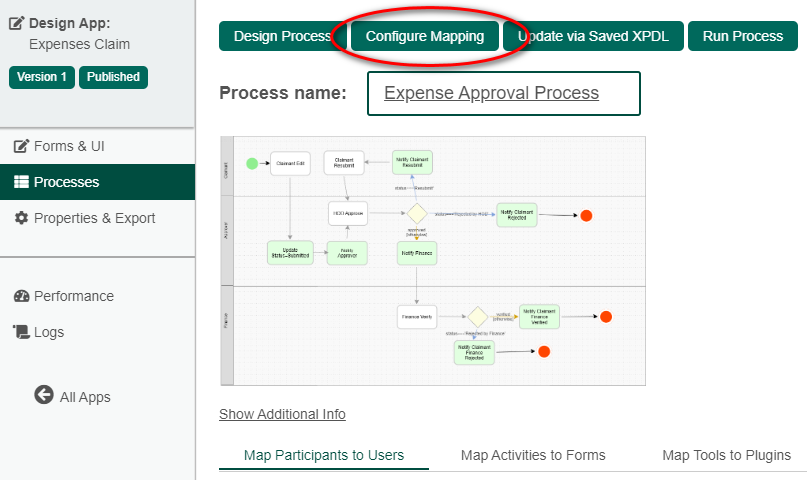Viewport: 807px width, 480px height.
Task: Click the Design App edit icon
Action: coord(17,22)
